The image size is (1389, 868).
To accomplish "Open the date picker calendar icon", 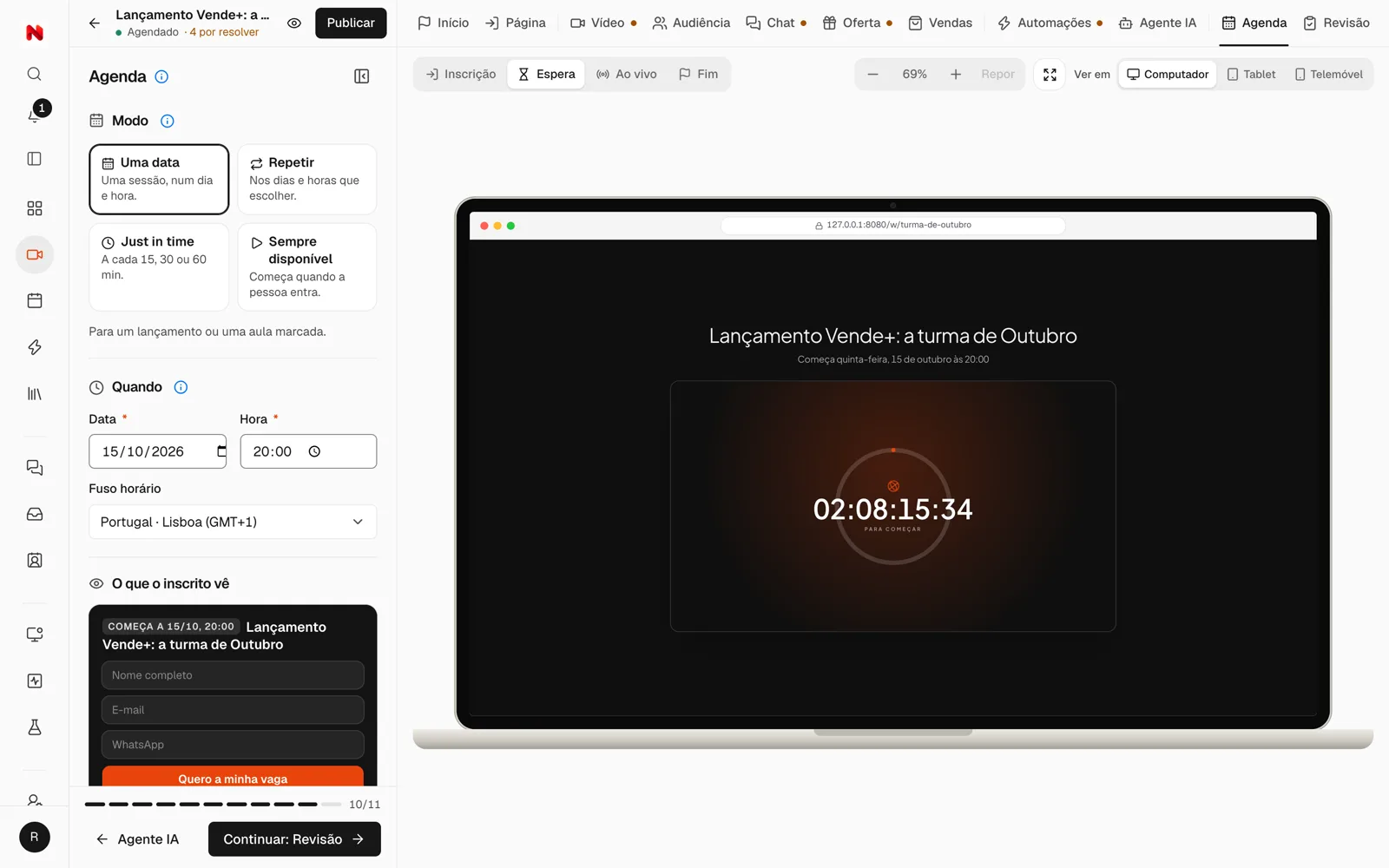I will pos(221,451).
